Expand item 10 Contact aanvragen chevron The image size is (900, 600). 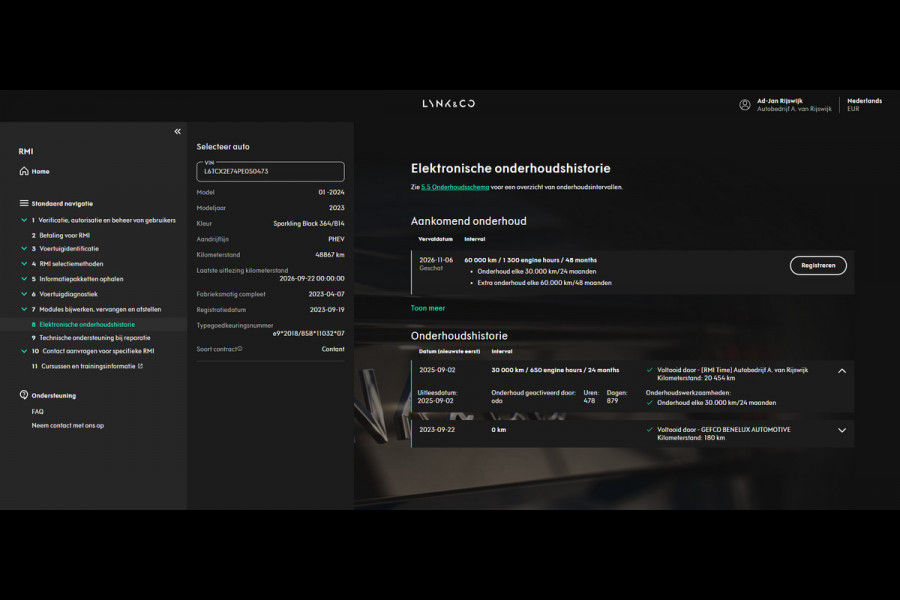[24, 351]
